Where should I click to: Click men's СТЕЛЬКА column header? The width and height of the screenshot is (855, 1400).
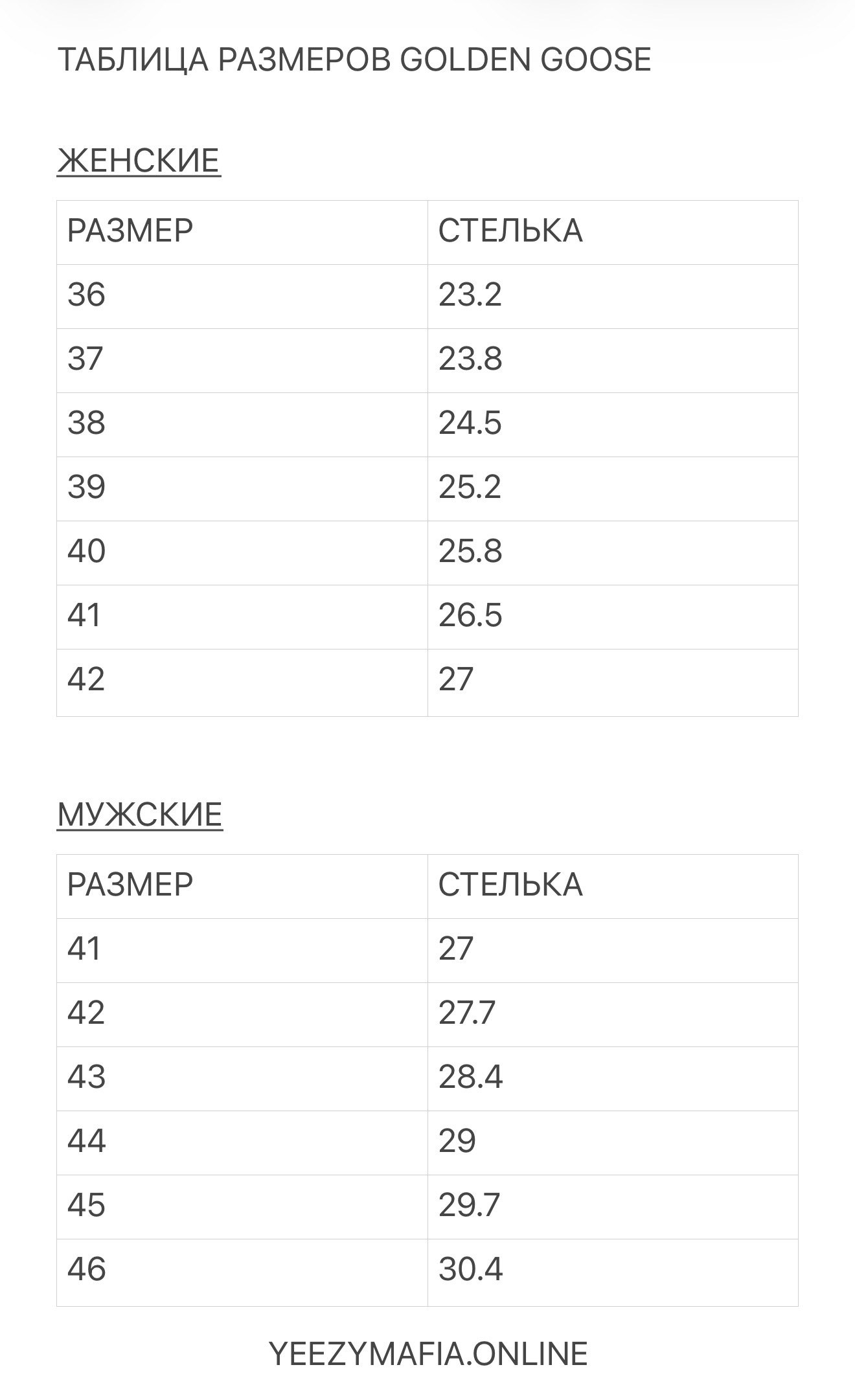point(510,885)
